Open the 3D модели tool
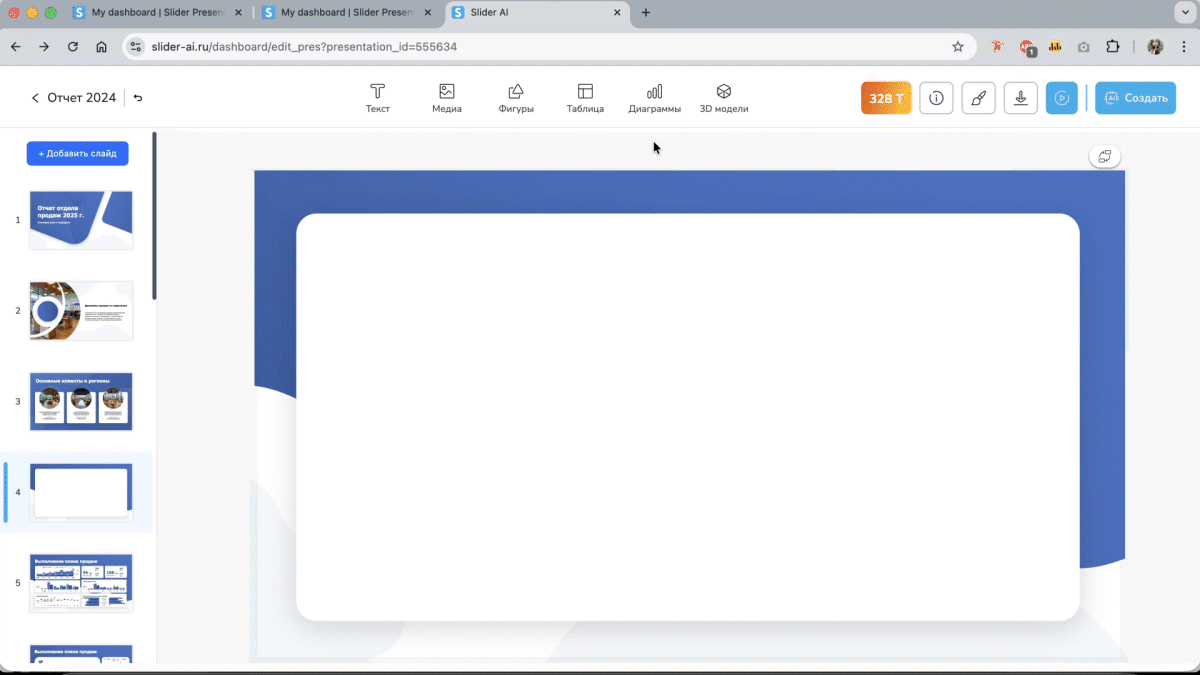 [x=724, y=98]
